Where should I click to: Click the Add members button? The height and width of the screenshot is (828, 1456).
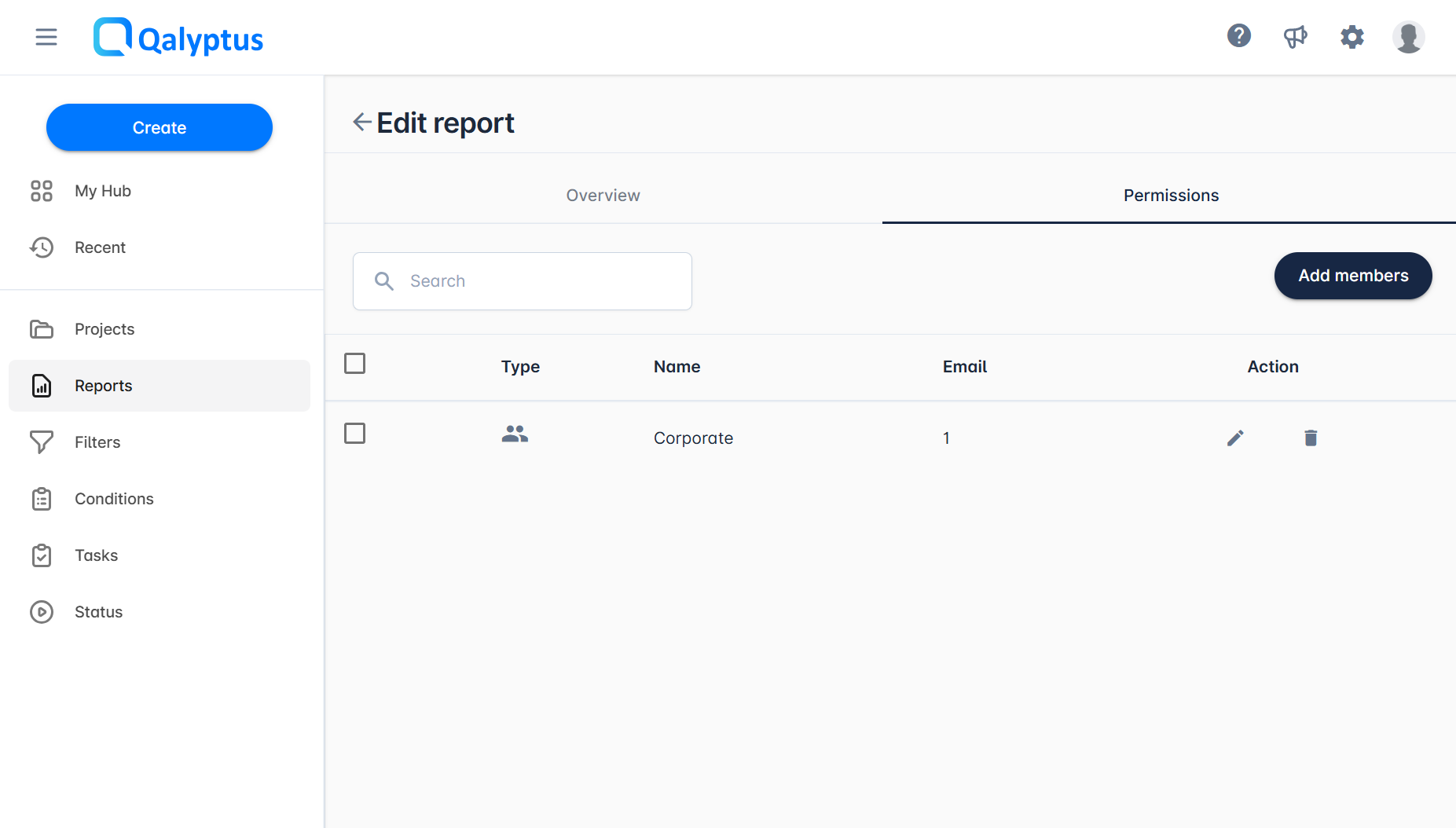click(1352, 276)
